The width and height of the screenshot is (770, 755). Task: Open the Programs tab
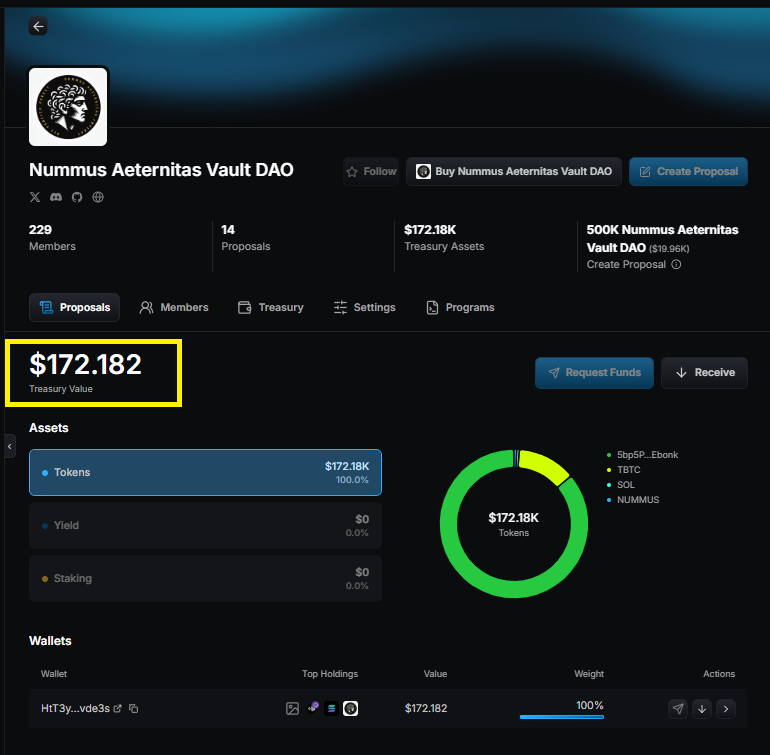(460, 308)
